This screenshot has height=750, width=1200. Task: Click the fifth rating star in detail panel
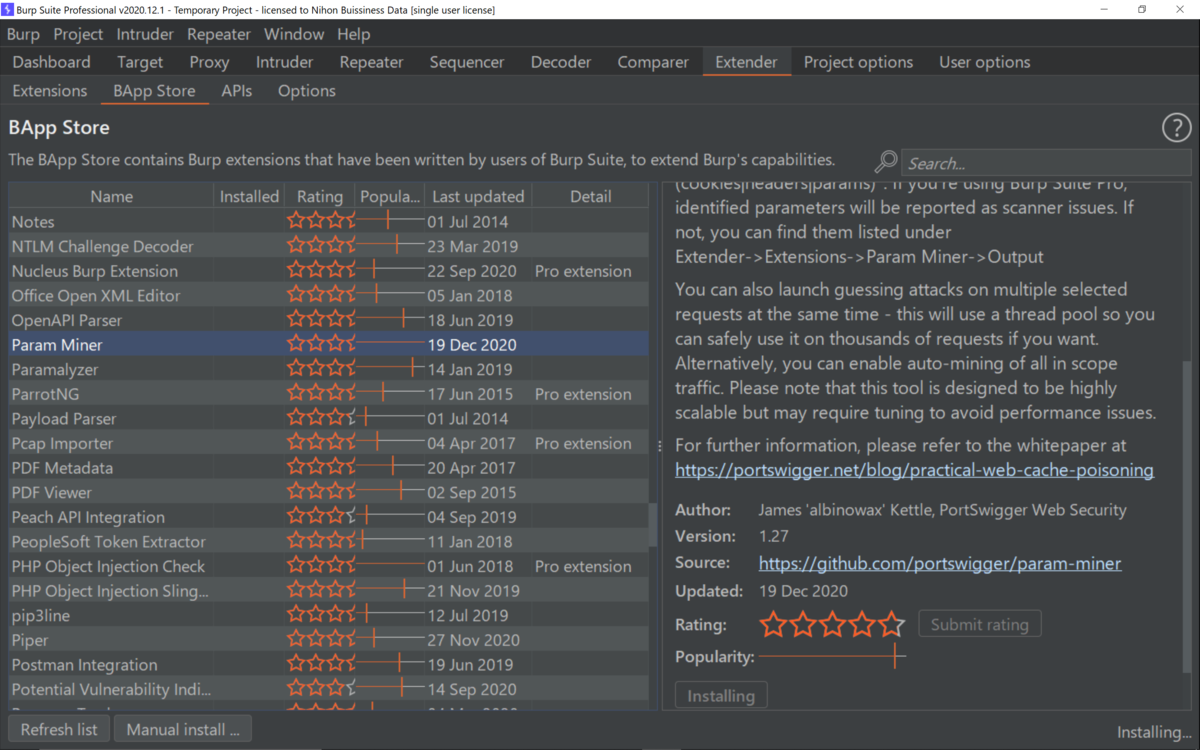tap(891, 625)
